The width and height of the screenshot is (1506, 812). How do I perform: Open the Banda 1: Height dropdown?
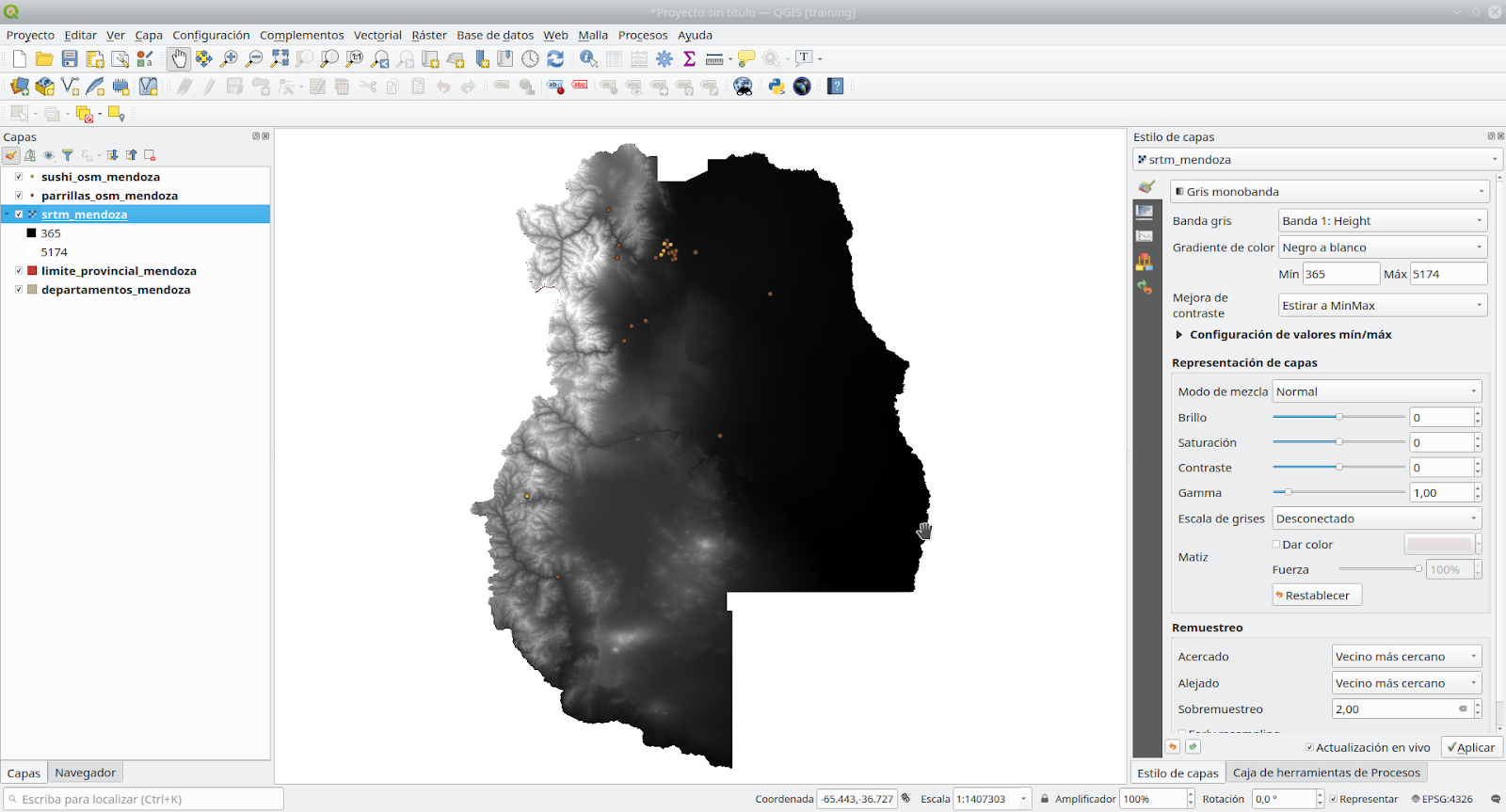coord(1383,221)
